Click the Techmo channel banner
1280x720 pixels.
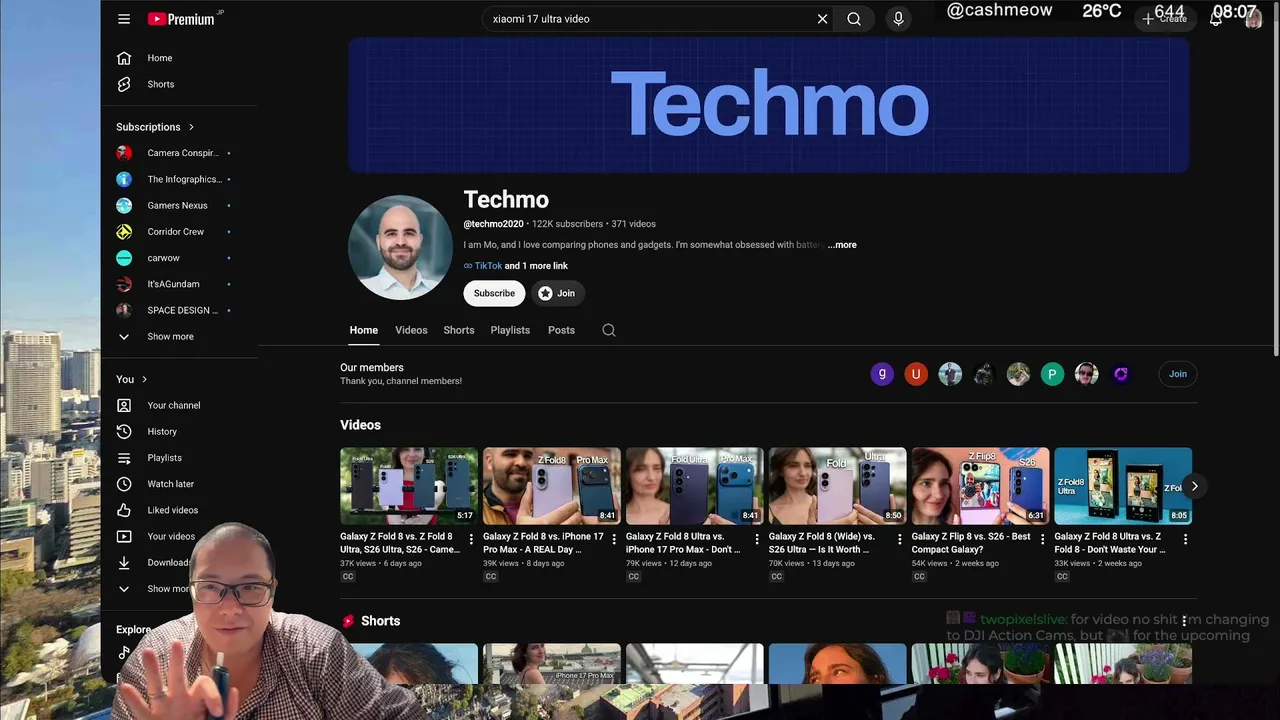(769, 105)
